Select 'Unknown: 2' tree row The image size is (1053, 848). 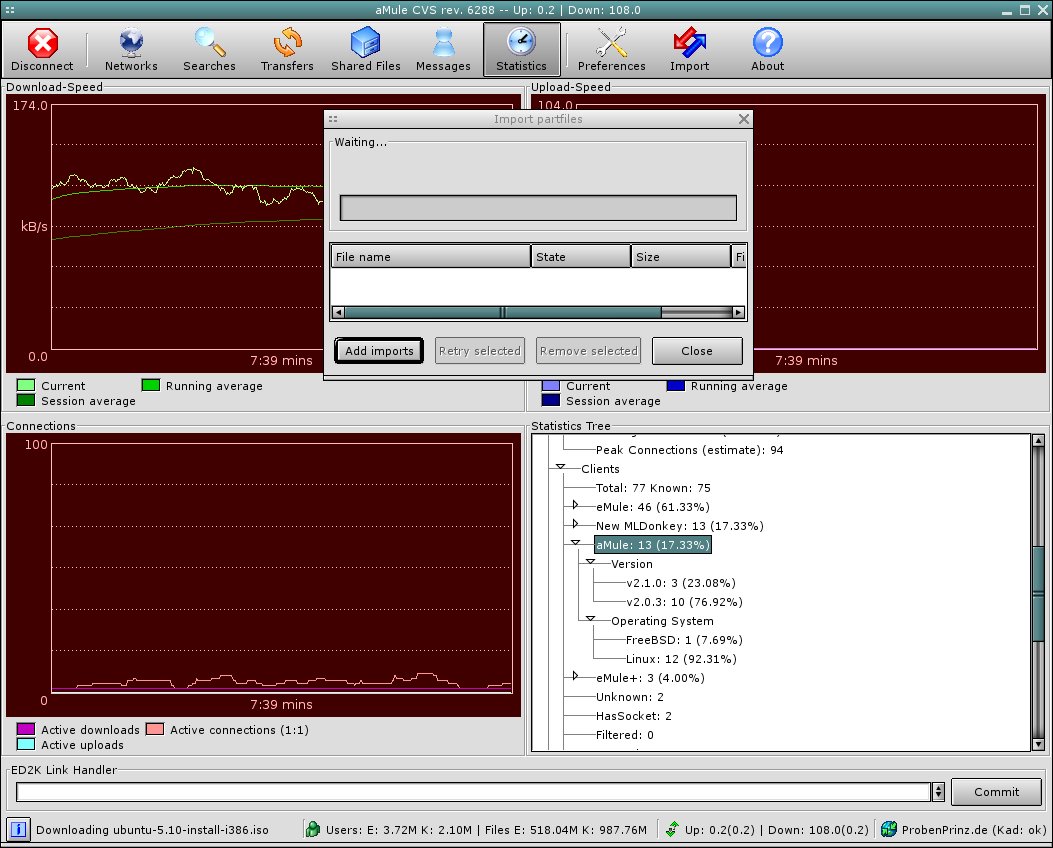click(x=629, y=697)
